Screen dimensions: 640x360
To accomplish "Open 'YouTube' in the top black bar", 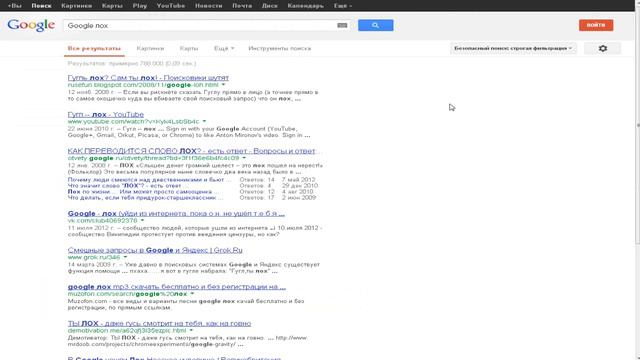I will pyautogui.click(x=171, y=6).
